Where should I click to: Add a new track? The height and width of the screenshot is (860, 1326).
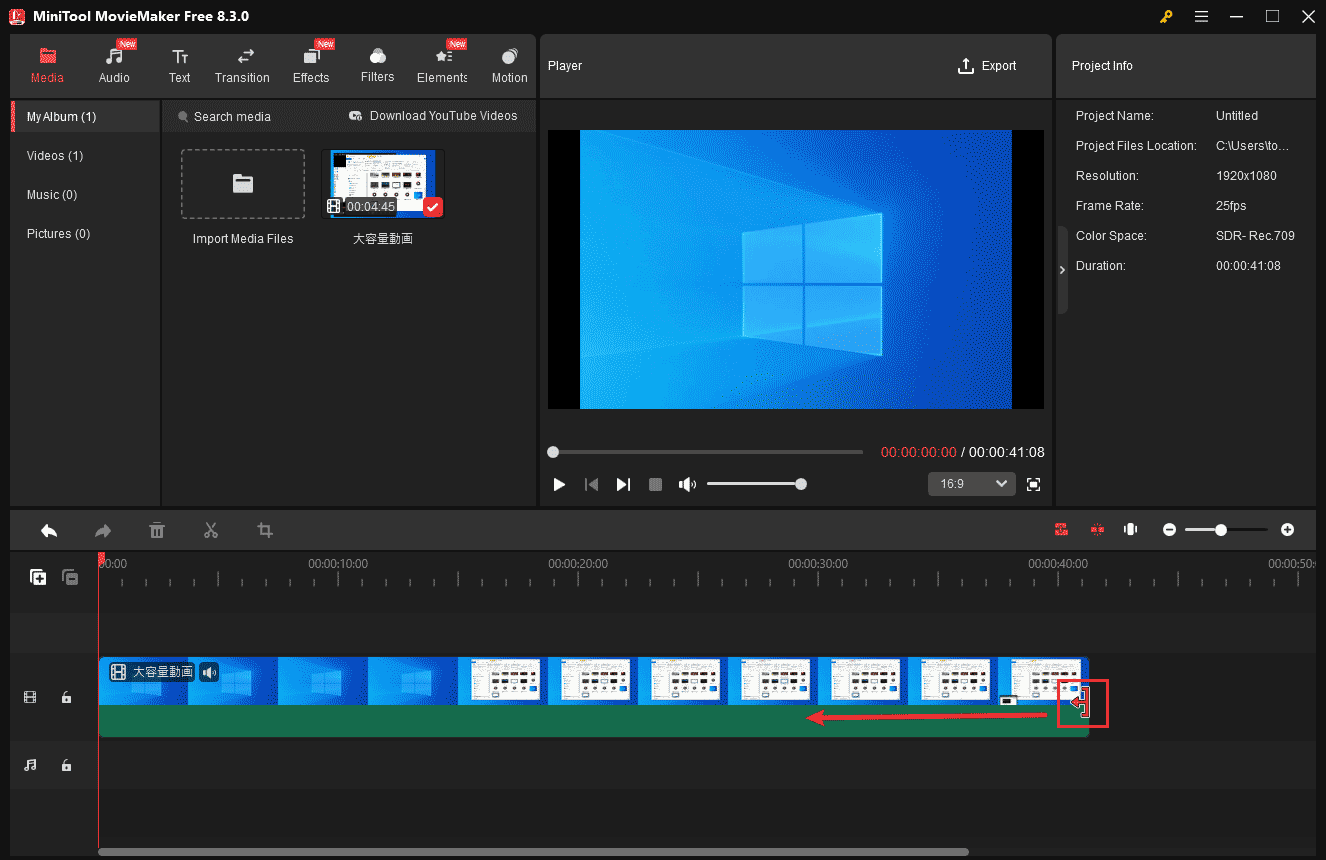point(38,577)
